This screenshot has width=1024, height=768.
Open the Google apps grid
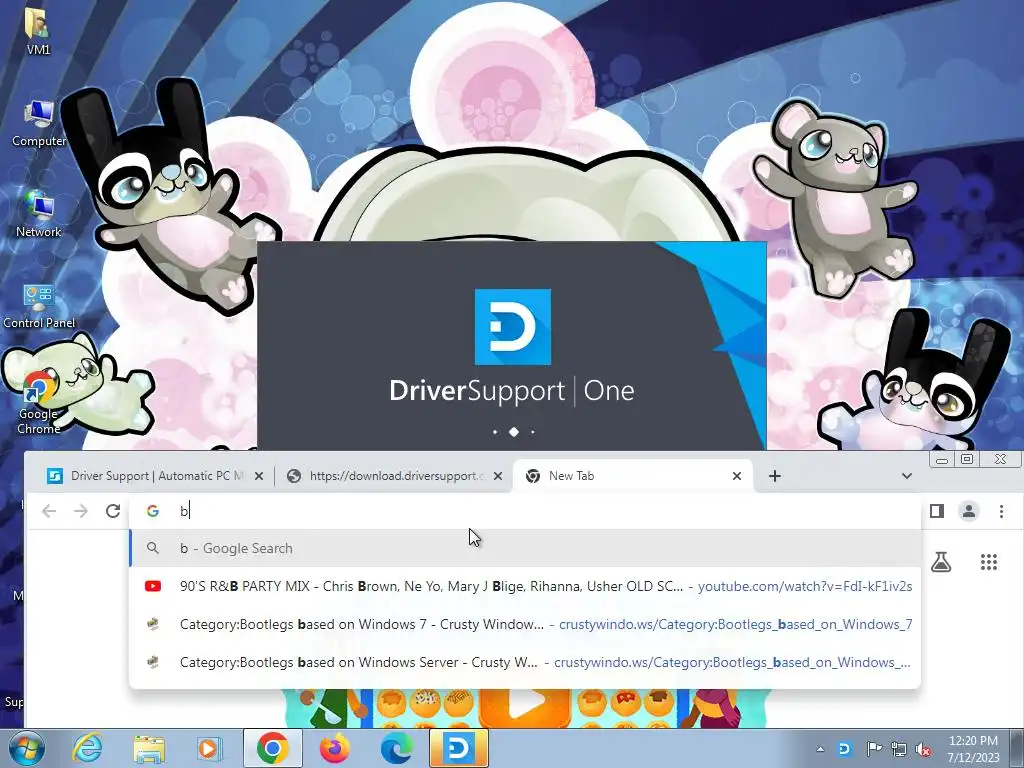(x=989, y=562)
